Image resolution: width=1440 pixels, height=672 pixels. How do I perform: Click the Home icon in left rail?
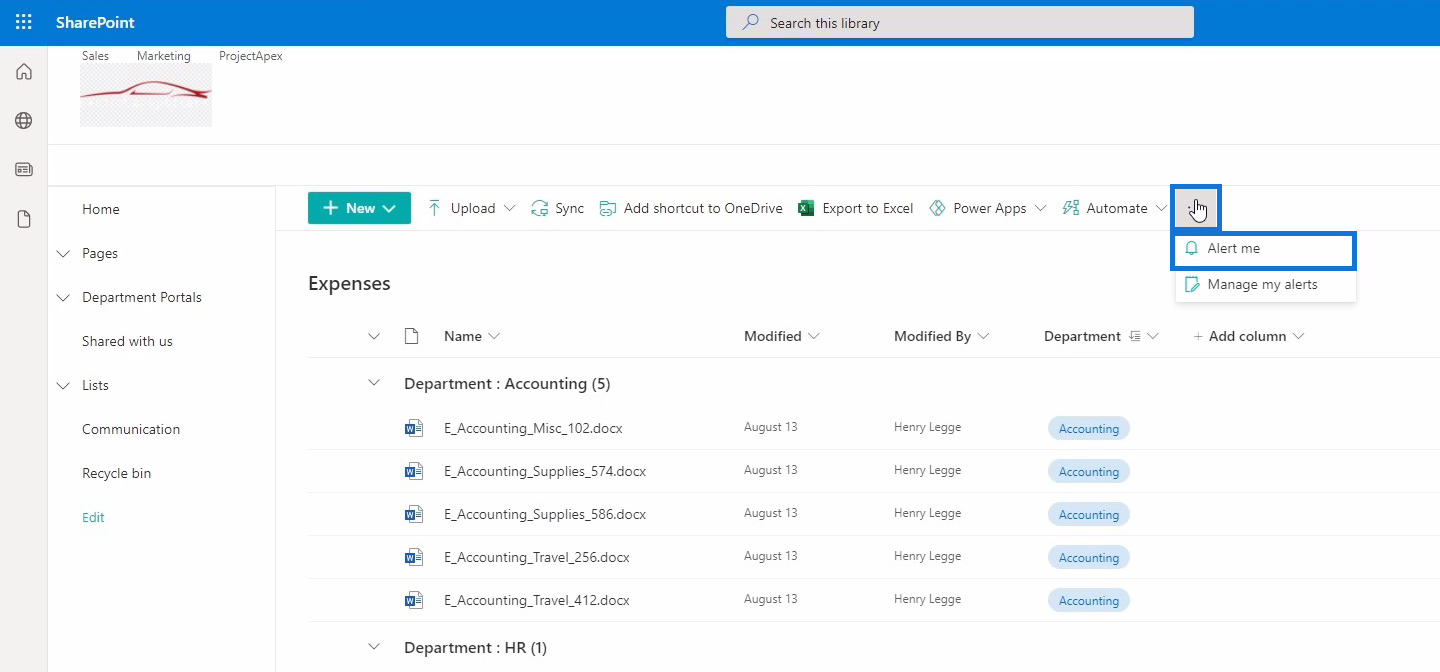[24, 72]
